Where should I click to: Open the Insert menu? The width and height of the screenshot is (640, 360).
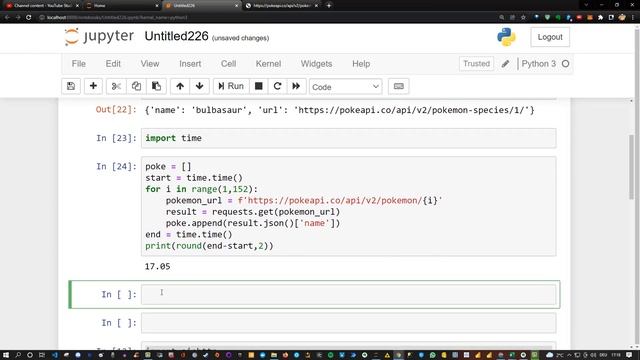pyautogui.click(x=190, y=64)
